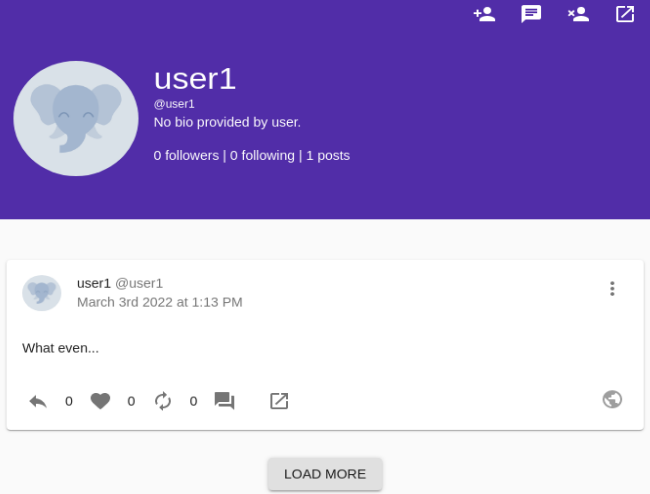This screenshot has height=494, width=650.
Task: Click user1's large profile avatar
Action: click(x=76, y=118)
